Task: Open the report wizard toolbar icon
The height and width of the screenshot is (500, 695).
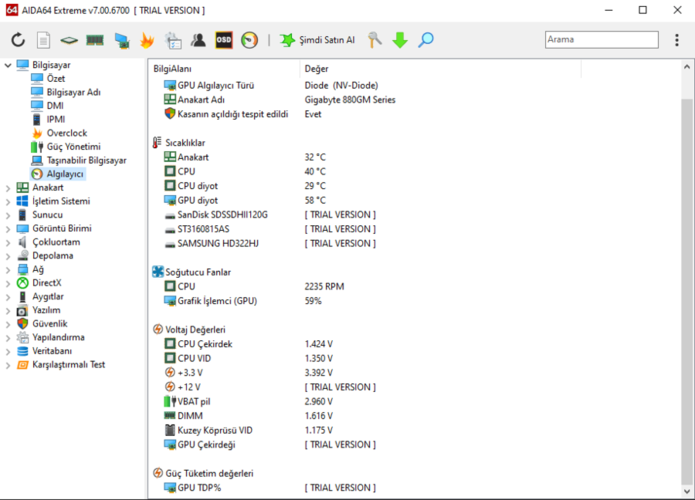Action: (x=173, y=40)
